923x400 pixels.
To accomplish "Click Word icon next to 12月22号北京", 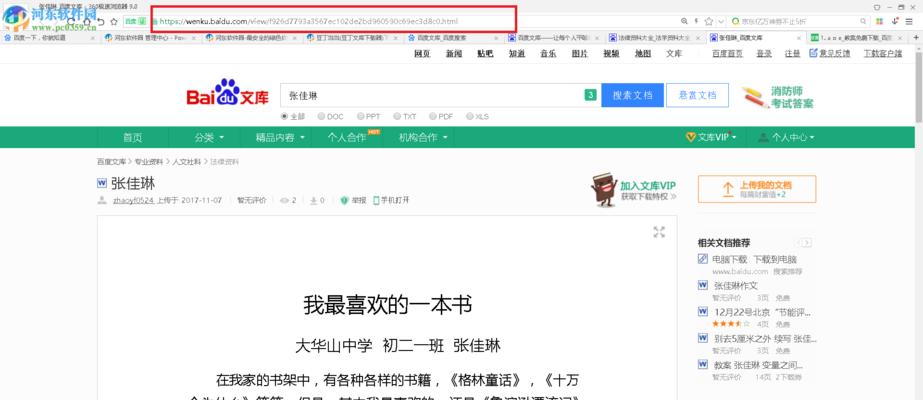I will [703, 312].
